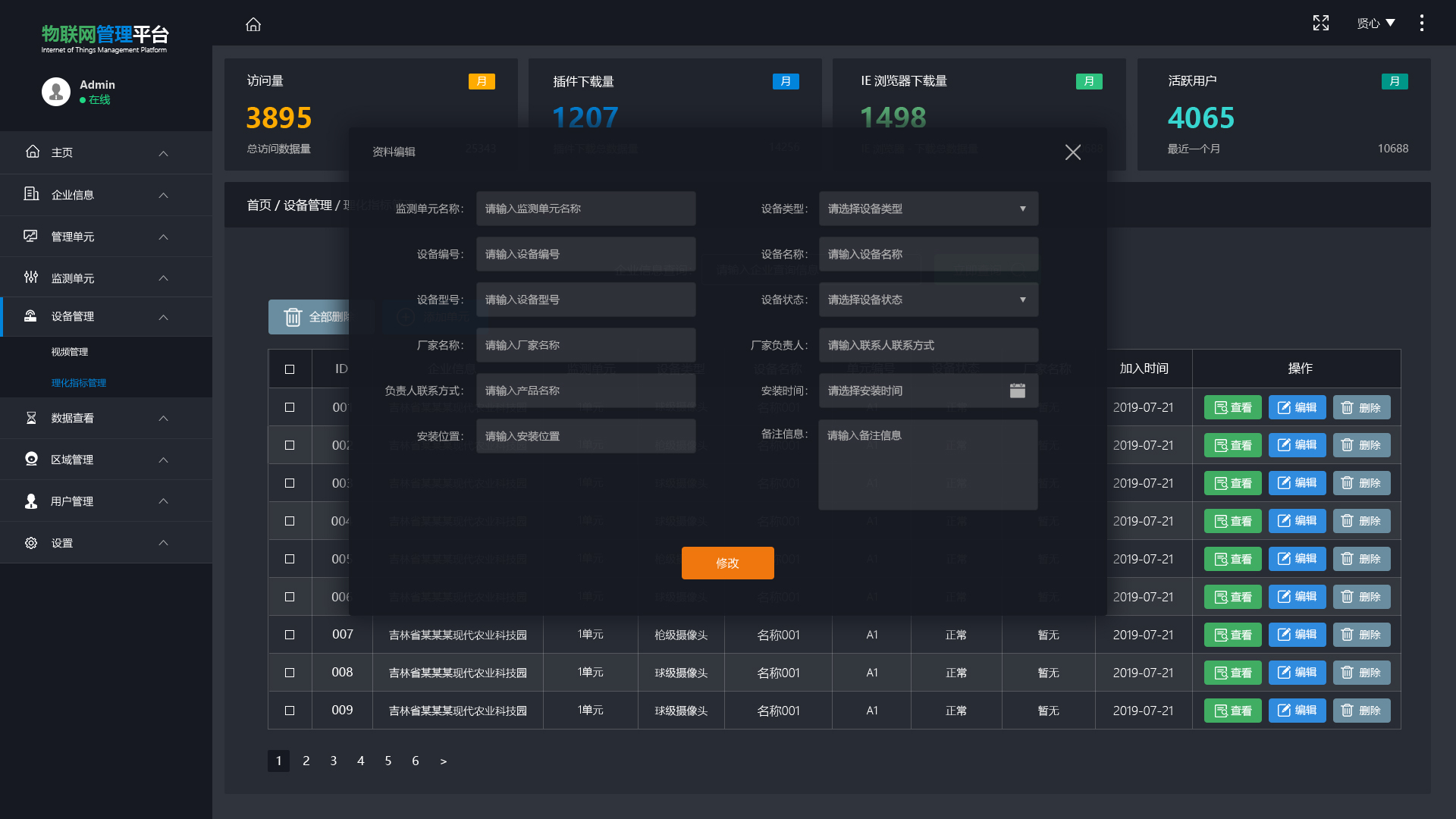
Task: Click the 设备编号 input field
Action: point(585,254)
